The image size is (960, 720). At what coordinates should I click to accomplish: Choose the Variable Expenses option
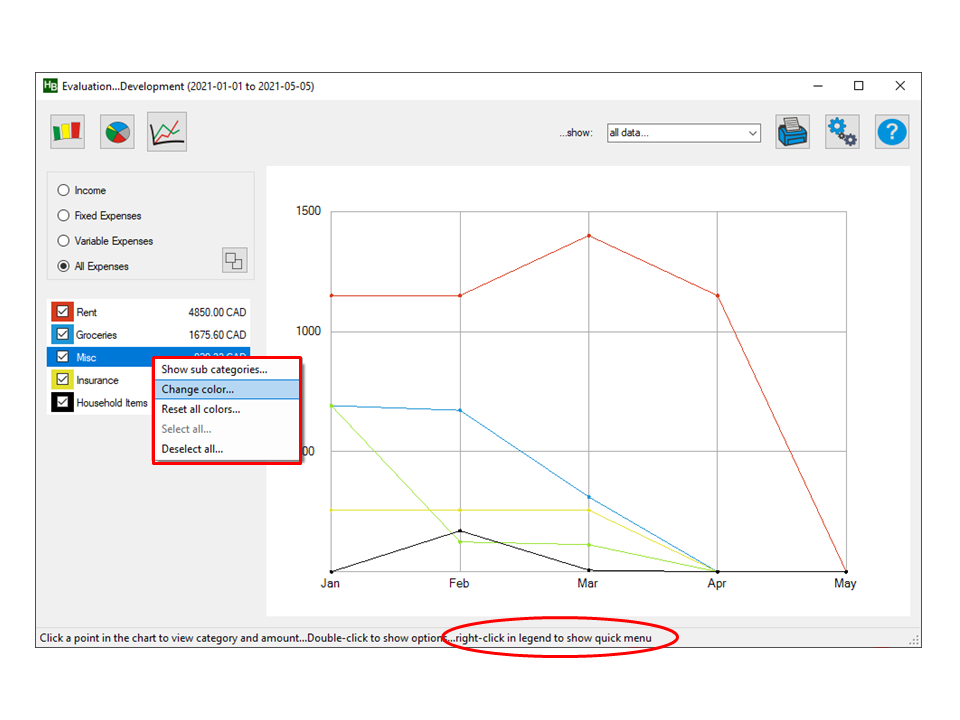tap(64, 241)
